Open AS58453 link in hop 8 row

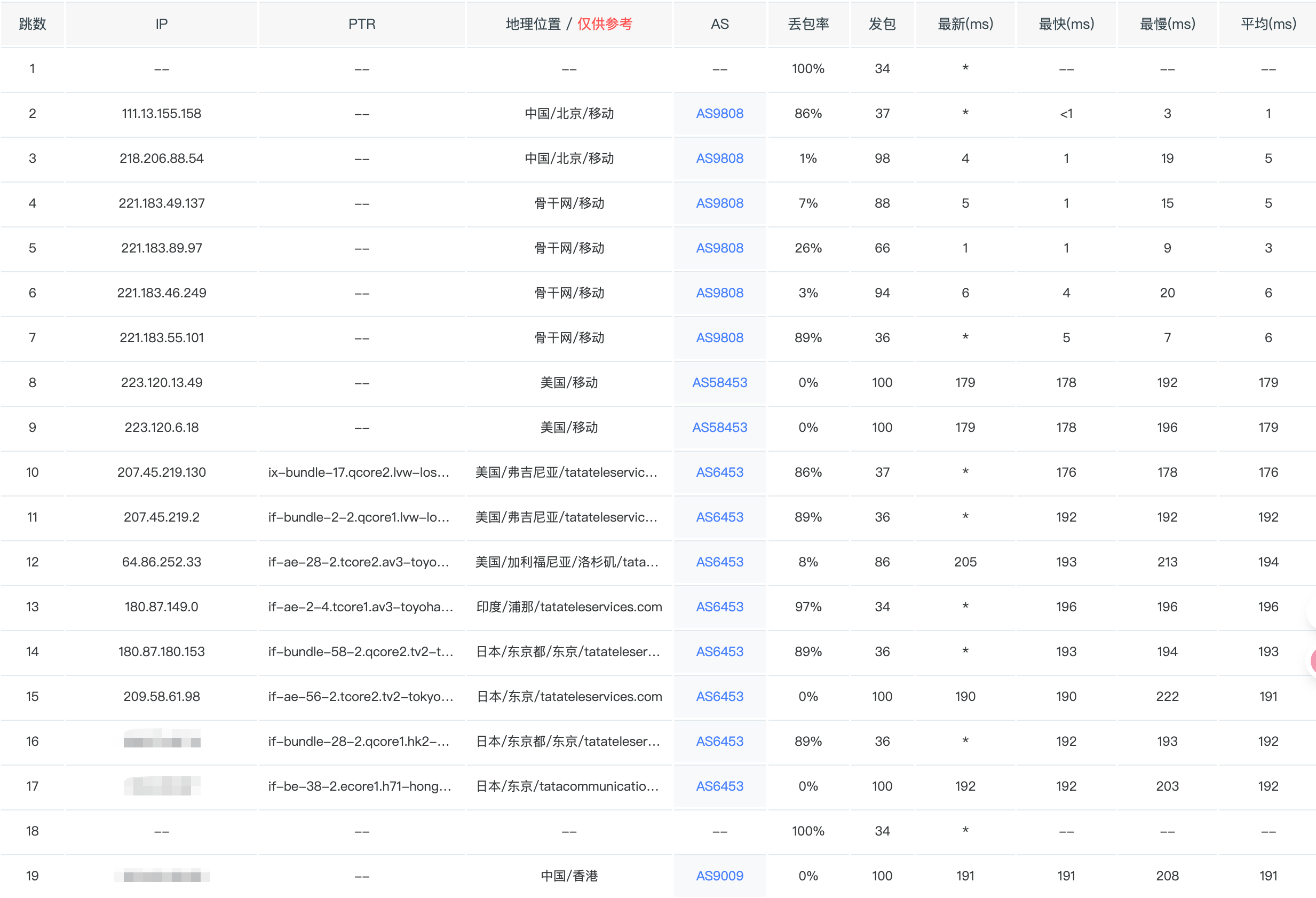click(x=719, y=382)
